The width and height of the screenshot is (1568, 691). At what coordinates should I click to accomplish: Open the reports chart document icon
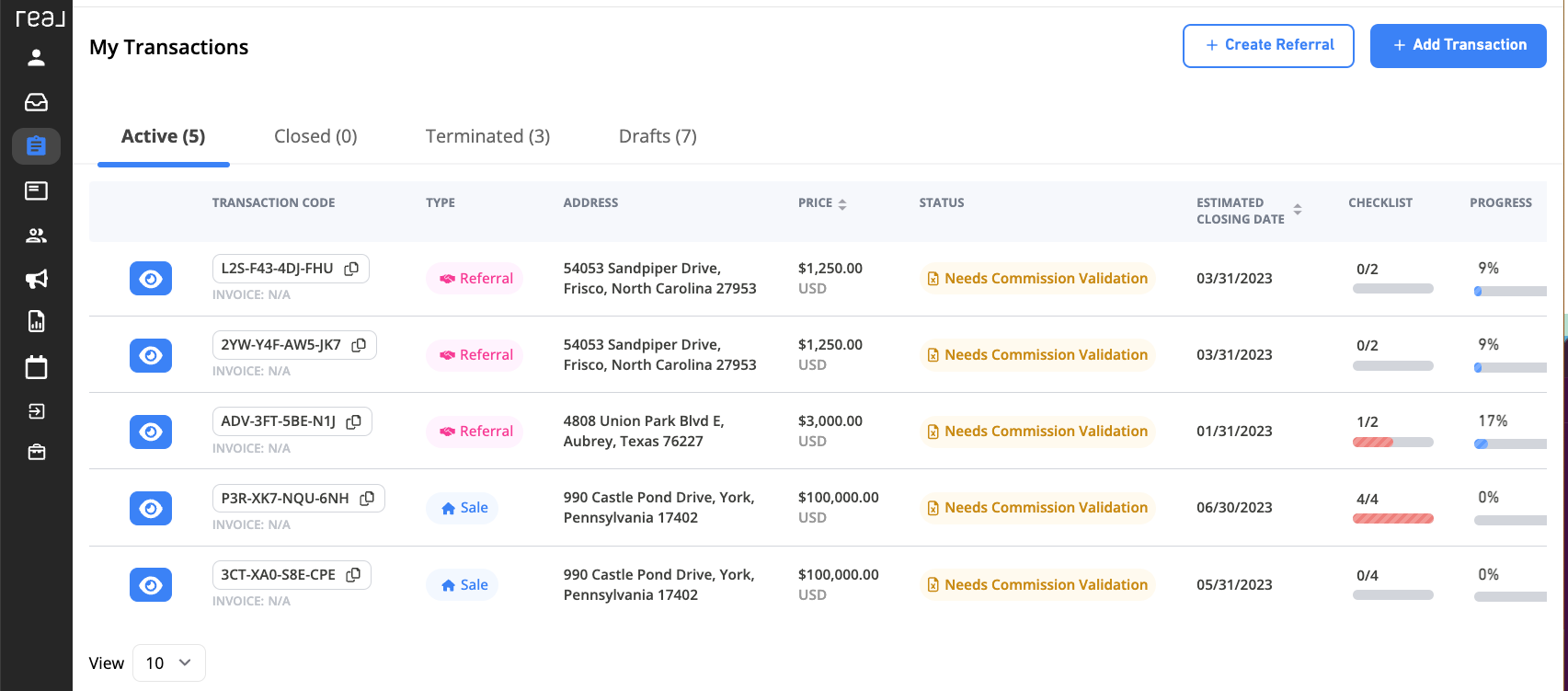pyautogui.click(x=36, y=321)
